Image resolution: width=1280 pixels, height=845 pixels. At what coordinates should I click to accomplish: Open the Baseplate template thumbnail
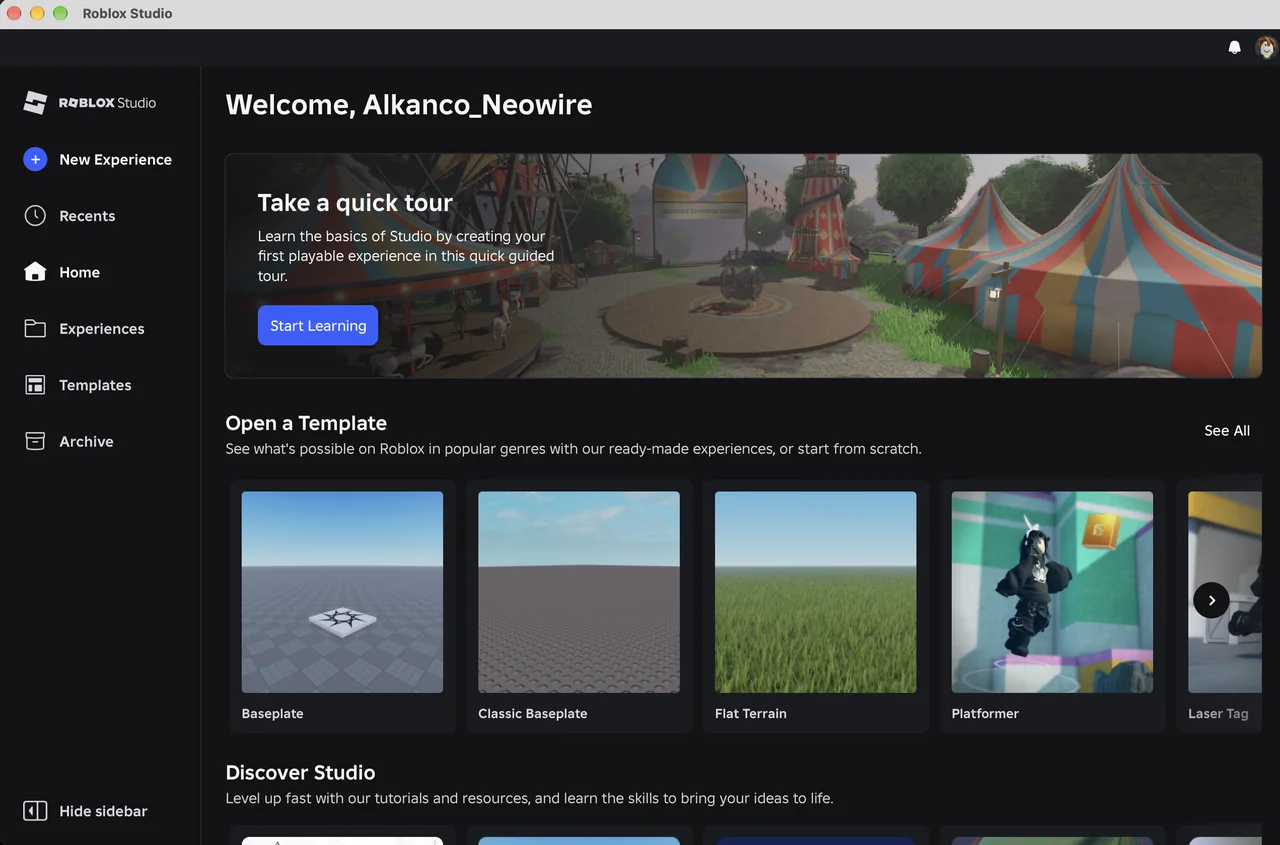tap(342, 592)
